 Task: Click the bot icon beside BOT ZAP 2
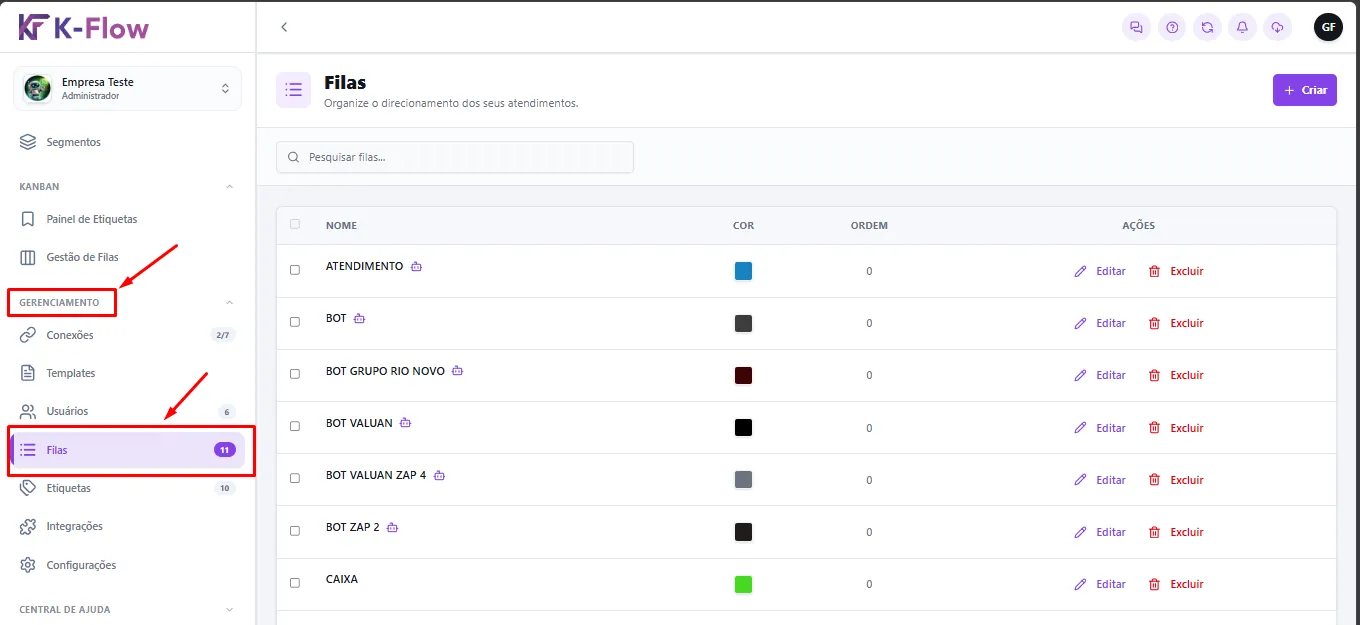393,527
